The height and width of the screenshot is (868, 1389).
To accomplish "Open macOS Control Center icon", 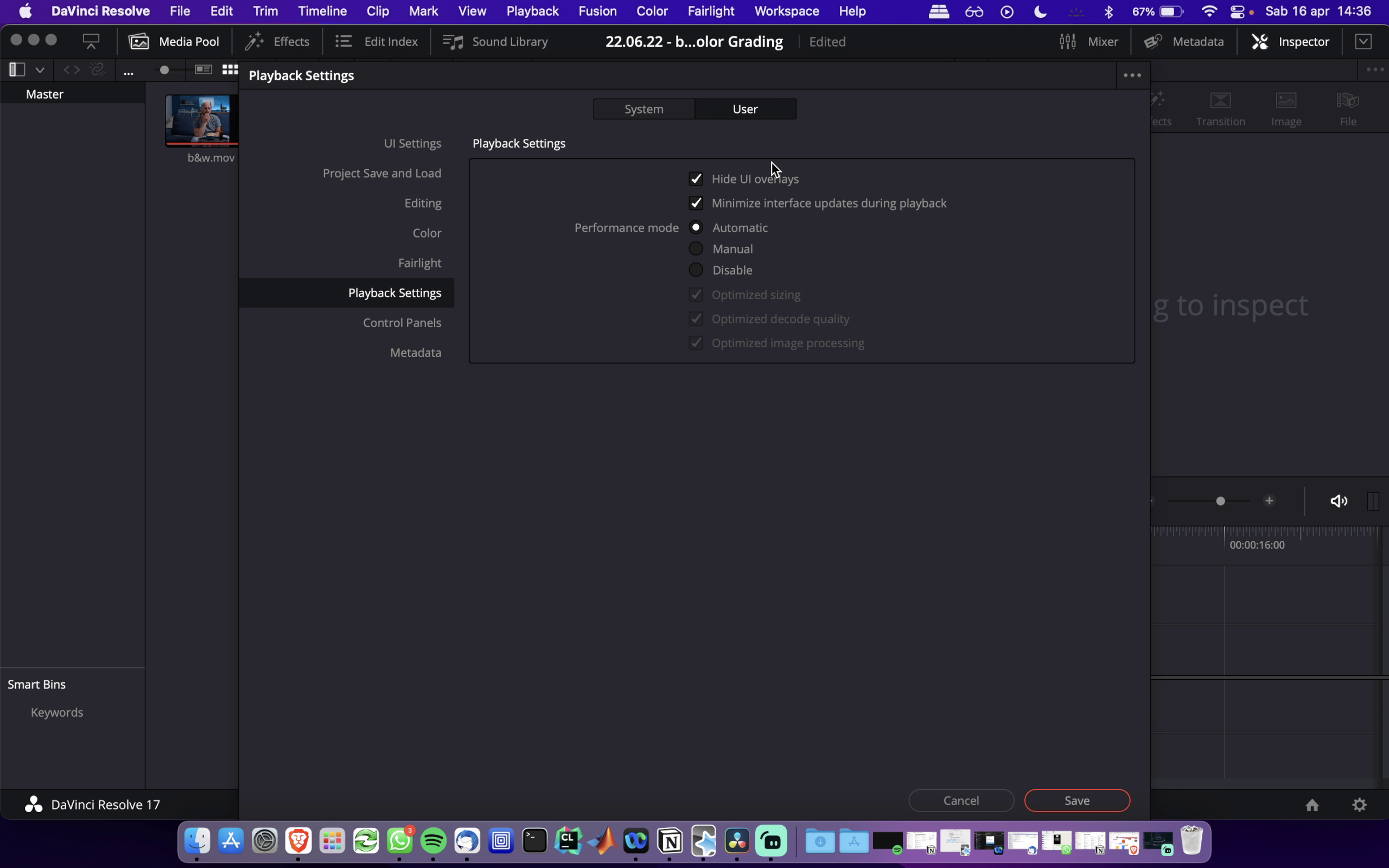I will click(1238, 11).
